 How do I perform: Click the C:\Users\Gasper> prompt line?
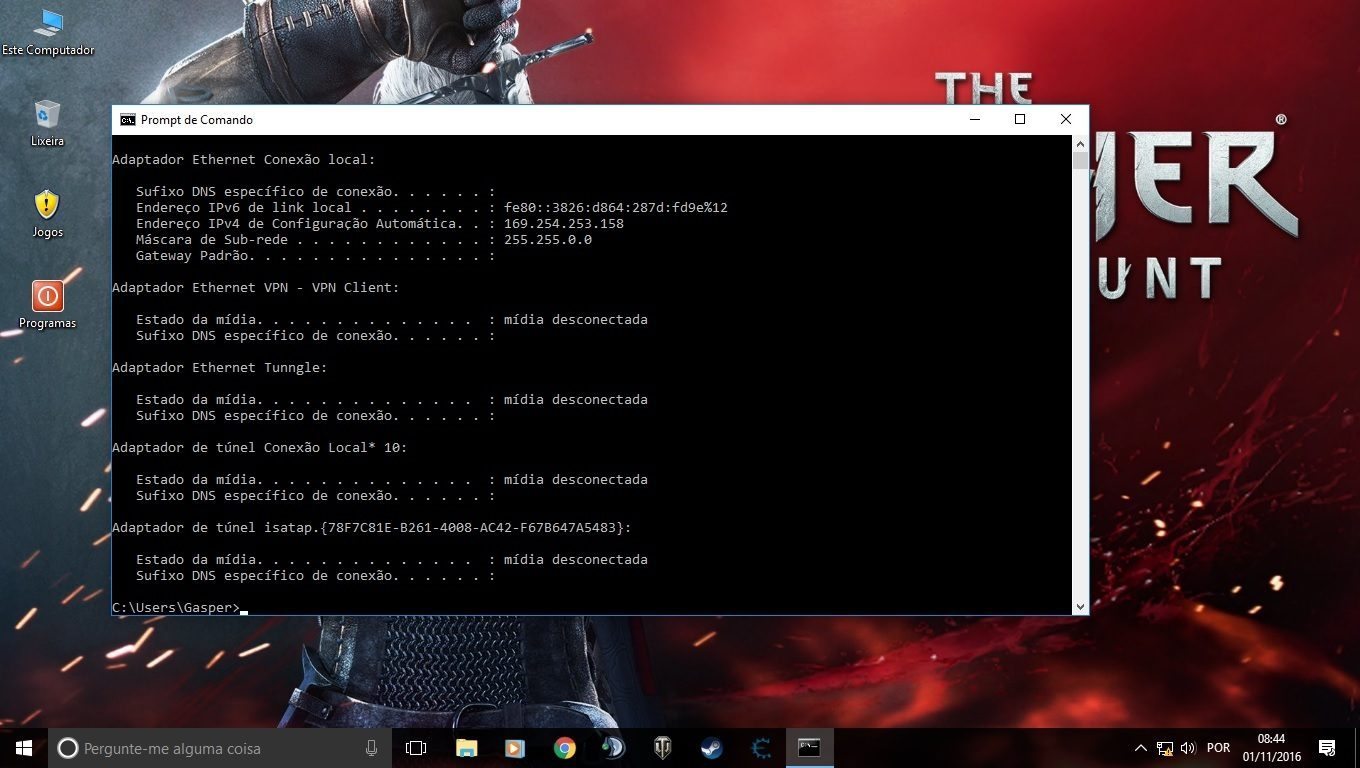point(180,608)
